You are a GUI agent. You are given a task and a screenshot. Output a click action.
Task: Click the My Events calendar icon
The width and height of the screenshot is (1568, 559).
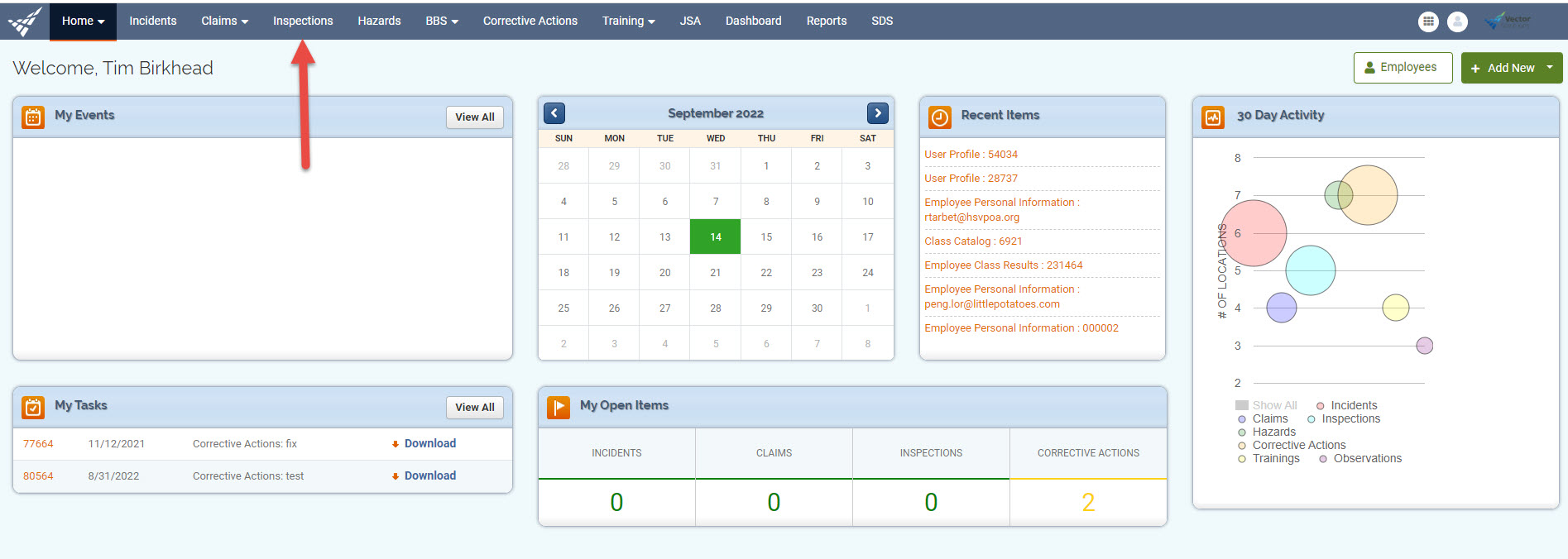[33, 117]
